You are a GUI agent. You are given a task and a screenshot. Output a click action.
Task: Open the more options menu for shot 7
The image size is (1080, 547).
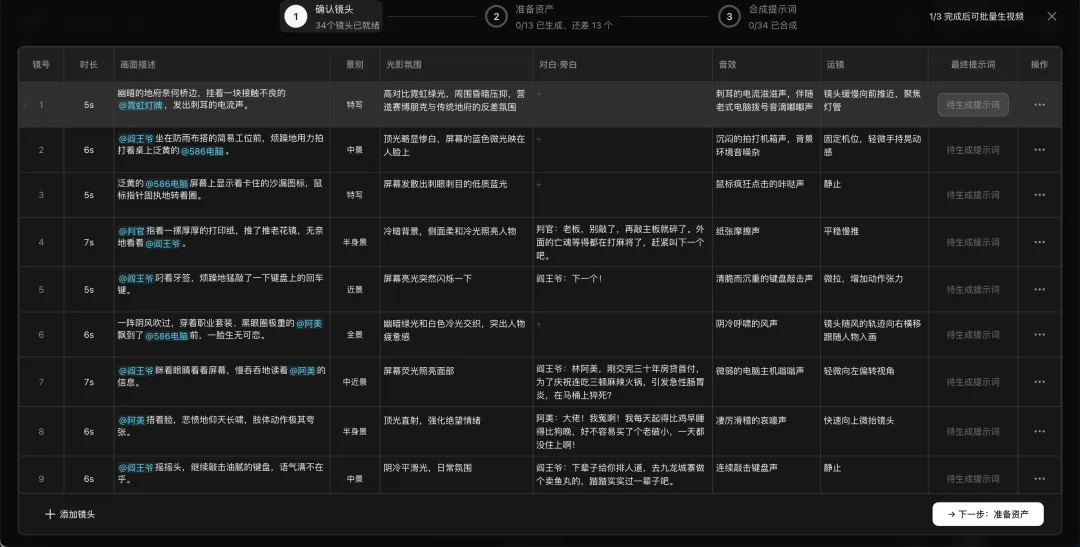coord(1039,382)
